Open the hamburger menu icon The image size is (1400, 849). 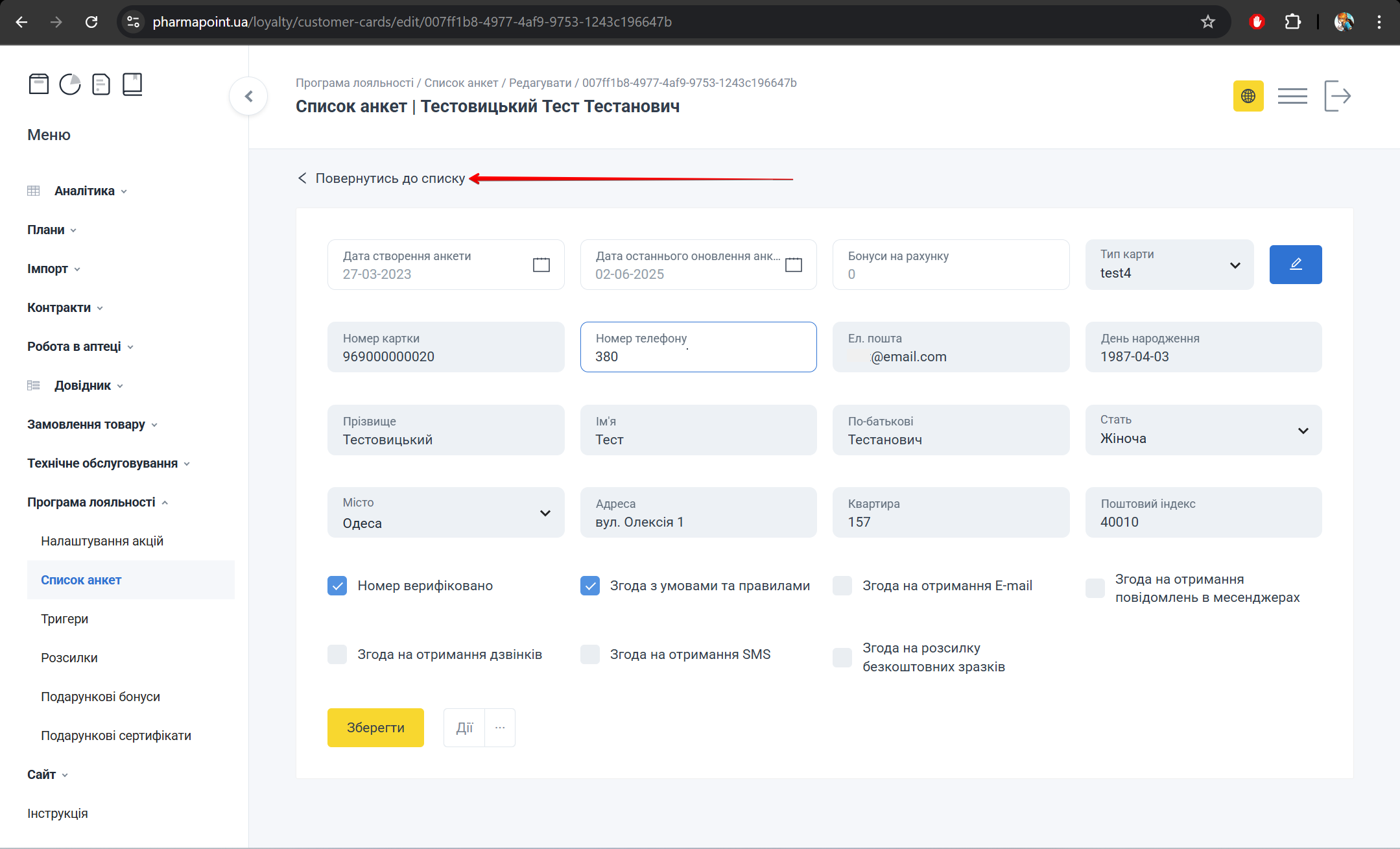pyautogui.click(x=1292, y=96)
